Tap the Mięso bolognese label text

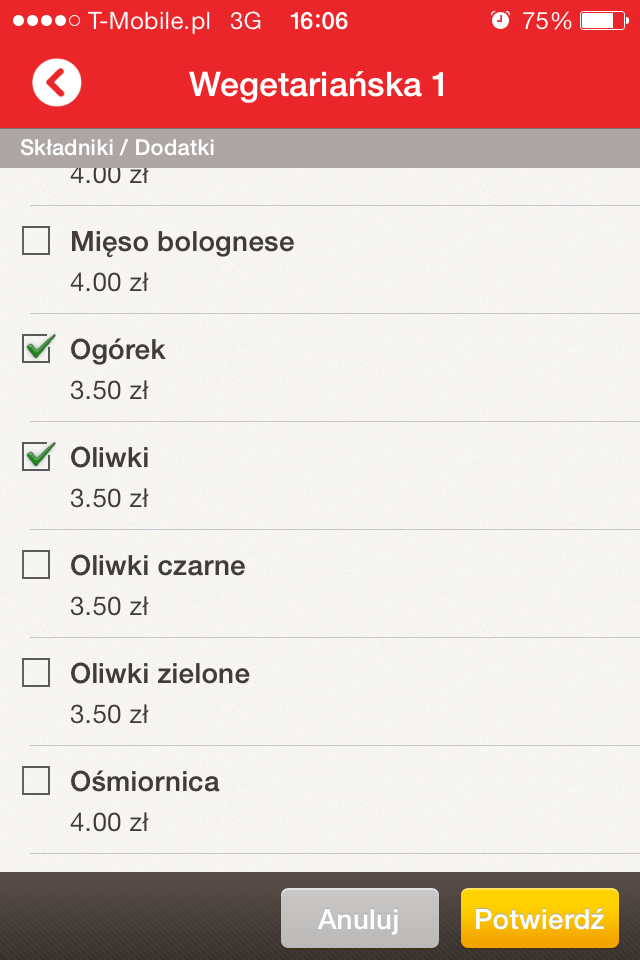182,241
